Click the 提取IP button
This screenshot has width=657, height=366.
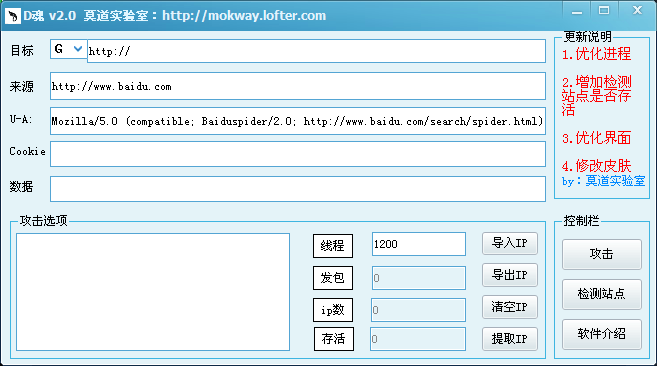pyautogui.click(x=510, y=339)
